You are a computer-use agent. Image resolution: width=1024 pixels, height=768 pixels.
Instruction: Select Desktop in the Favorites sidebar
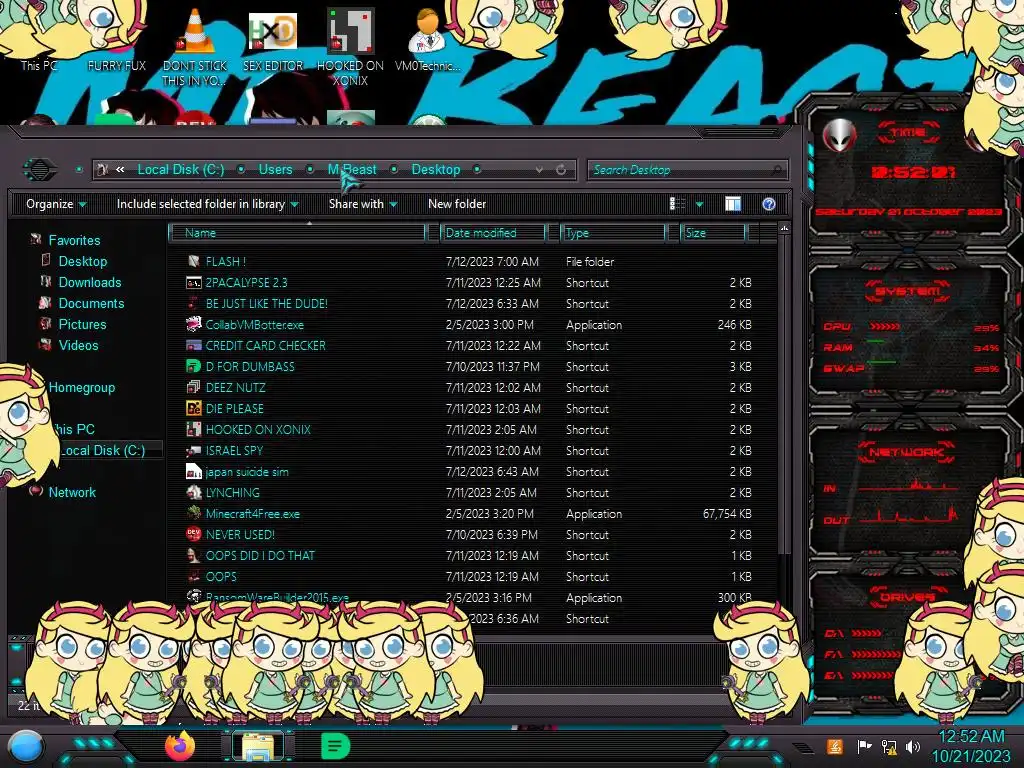(x=83, y=261)
